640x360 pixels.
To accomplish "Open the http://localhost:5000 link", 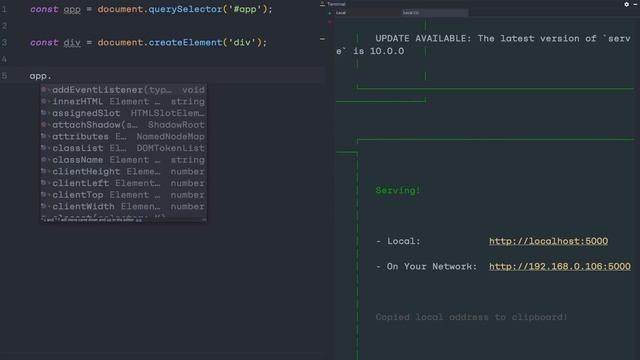I will point(548,241).
